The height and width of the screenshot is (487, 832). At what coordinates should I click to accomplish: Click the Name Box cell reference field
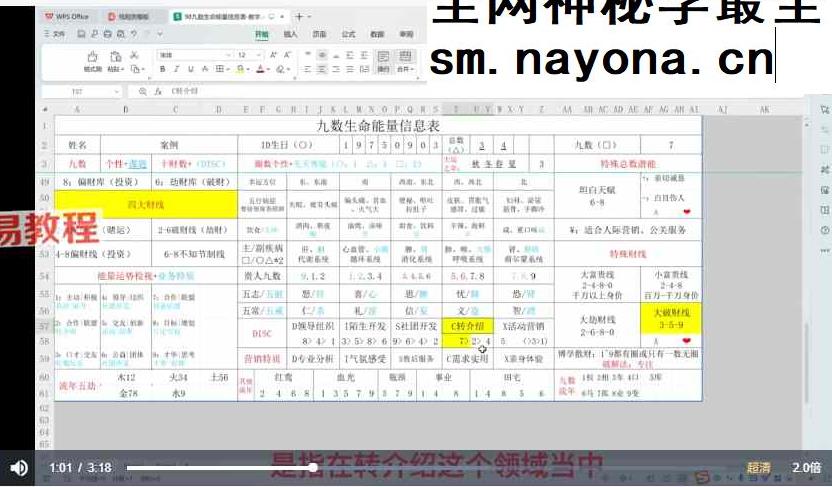point(77,92)
